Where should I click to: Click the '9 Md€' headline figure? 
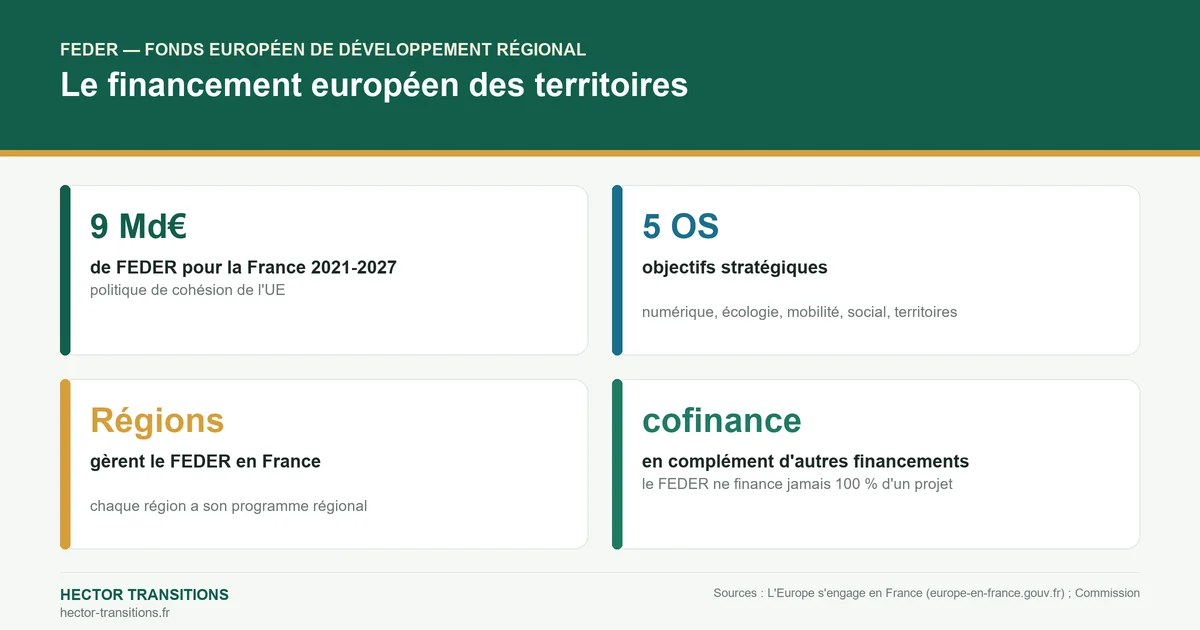click(x=138, y=227)
